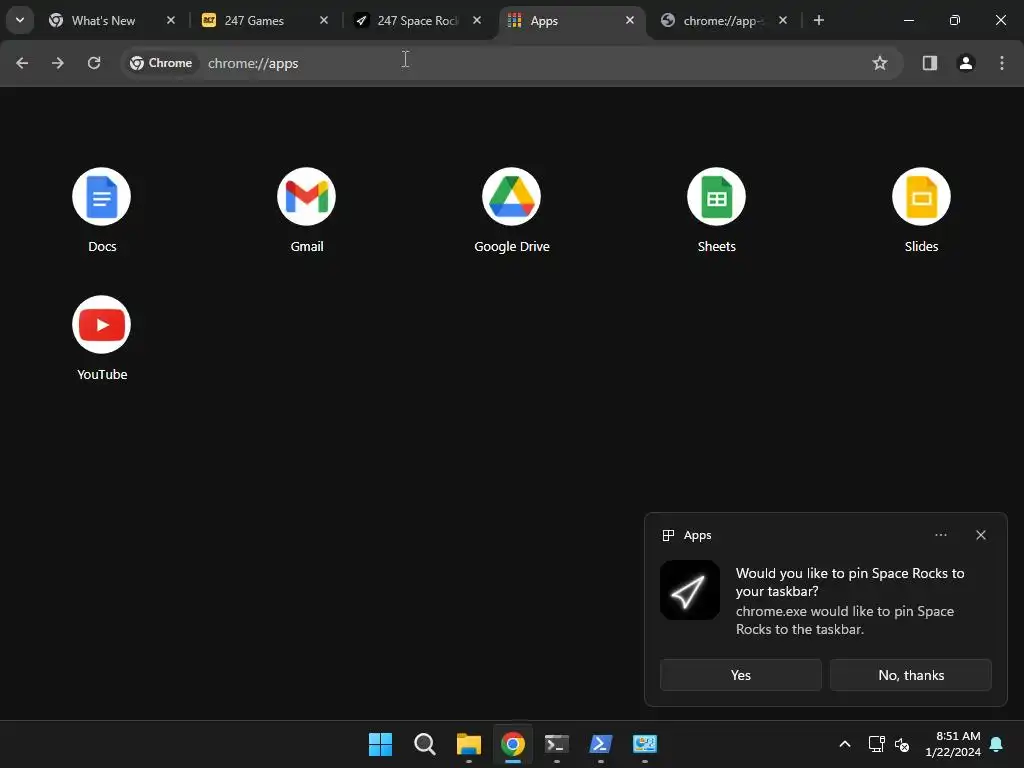Expand the tab search dropdown arrow
This screenshot has width=1024, height=768.
20,20
